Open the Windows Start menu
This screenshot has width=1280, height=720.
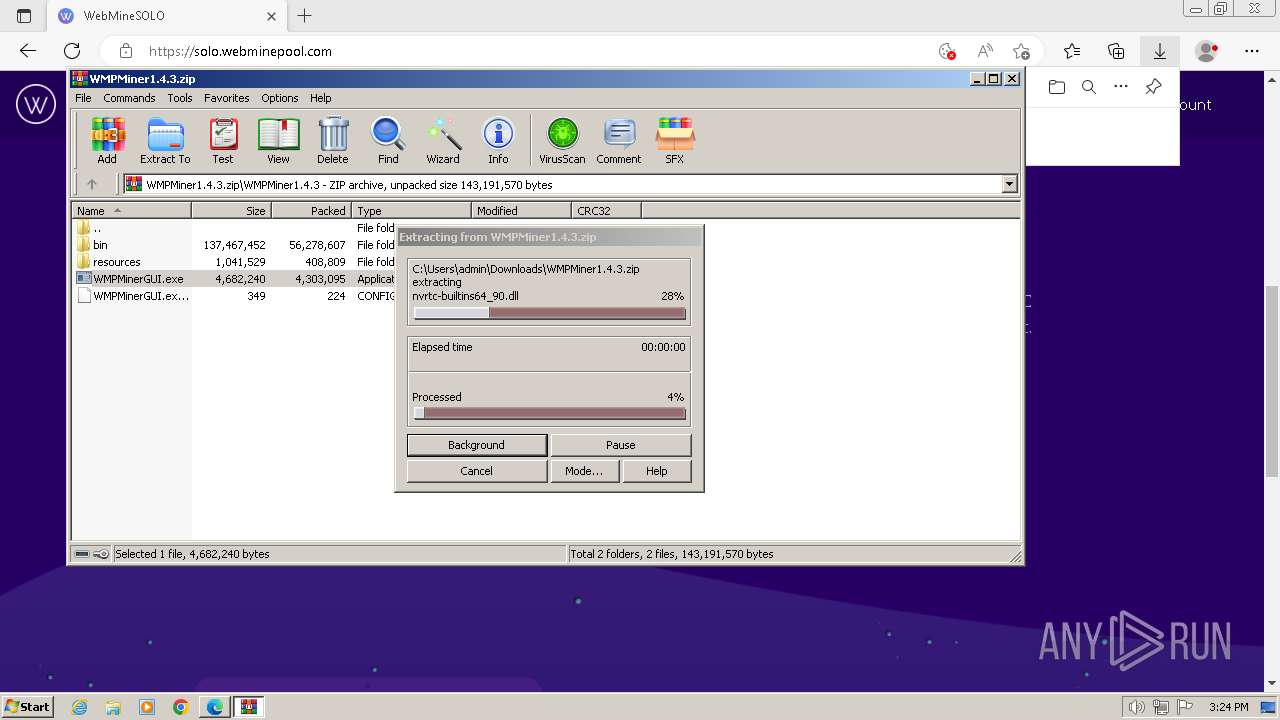pos(28,707)
